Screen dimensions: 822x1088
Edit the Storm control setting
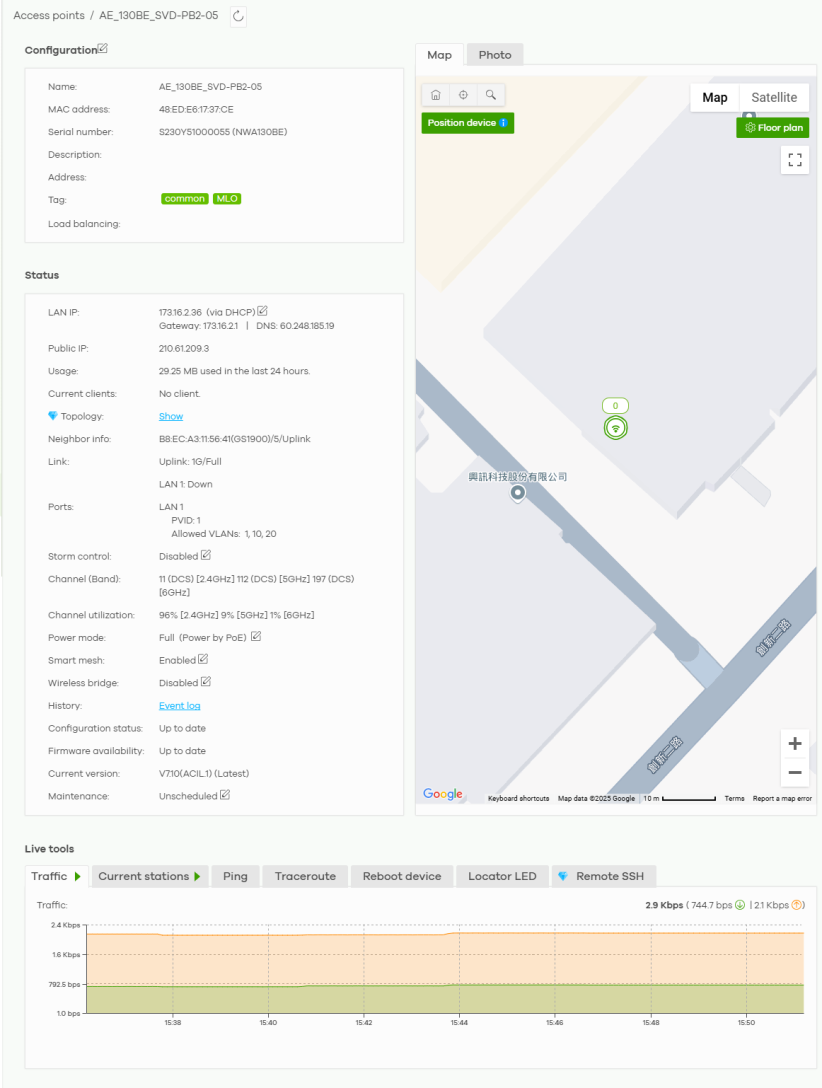point(206,555)
